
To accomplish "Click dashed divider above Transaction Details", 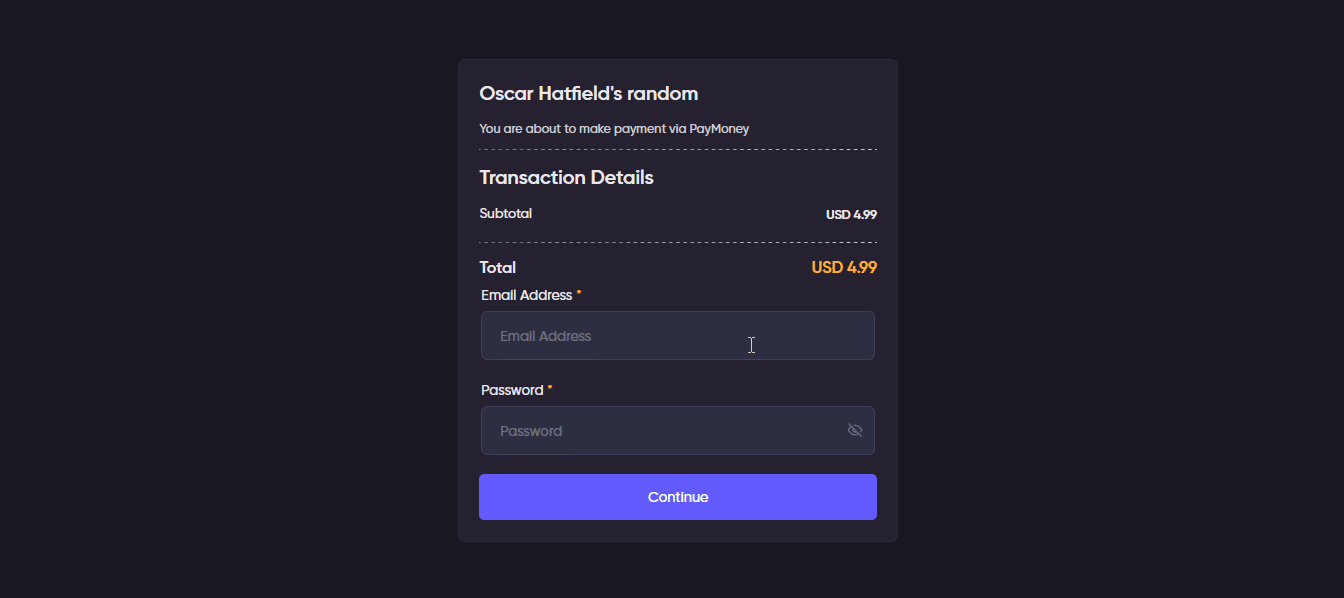I will coord(677,150).
